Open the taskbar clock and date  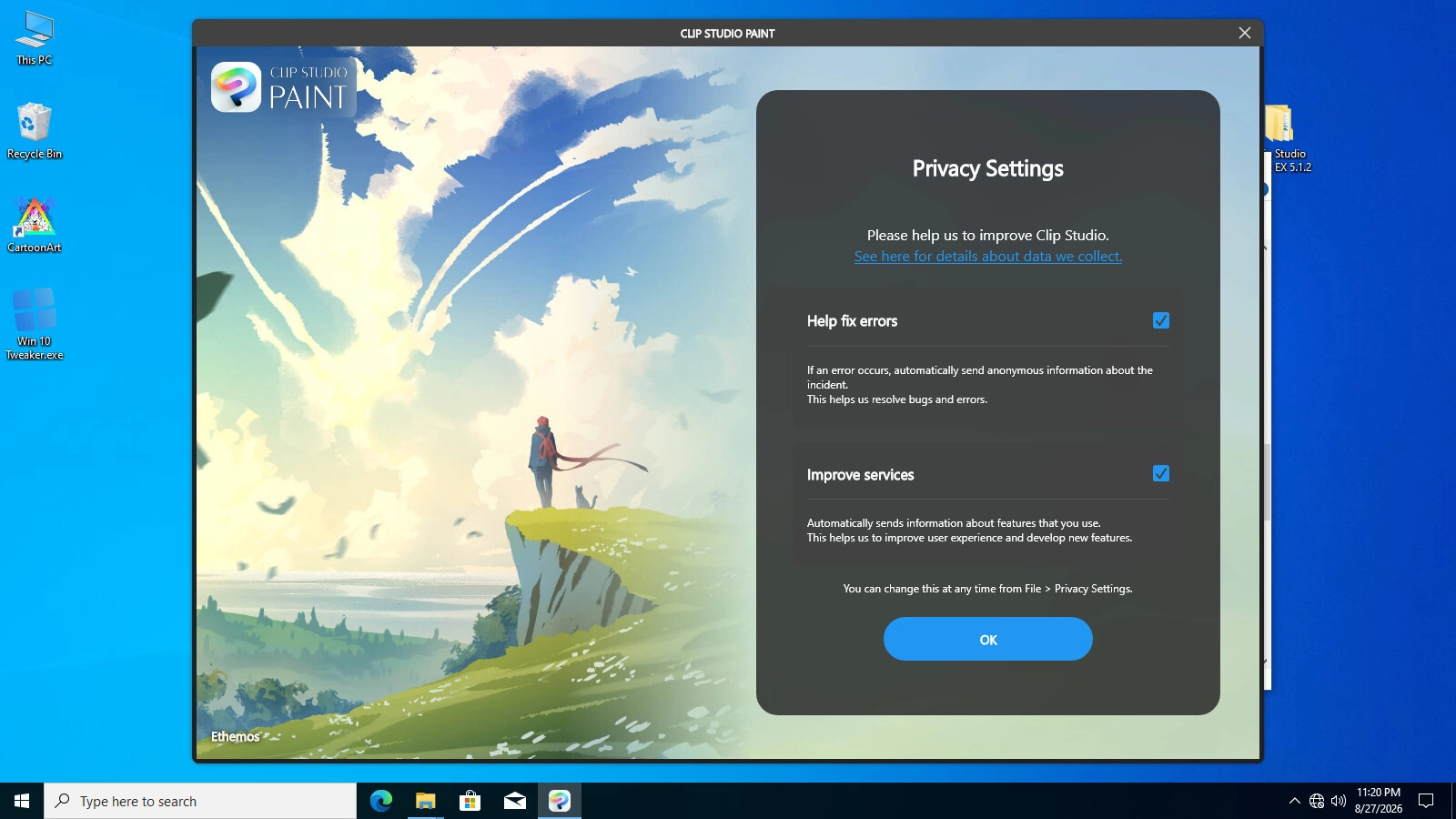click(x=1378, y=801)
